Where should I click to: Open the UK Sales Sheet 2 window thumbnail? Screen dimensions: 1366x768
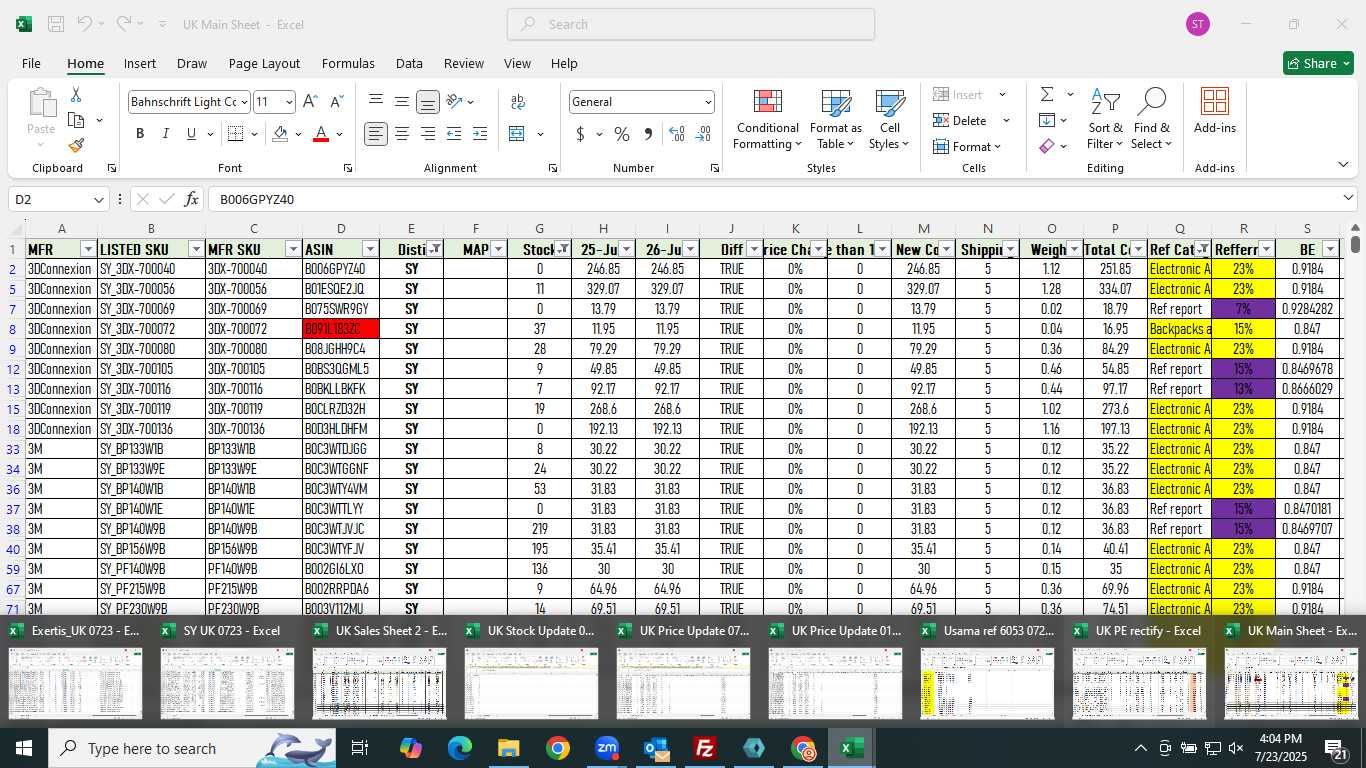coord(379,670)
